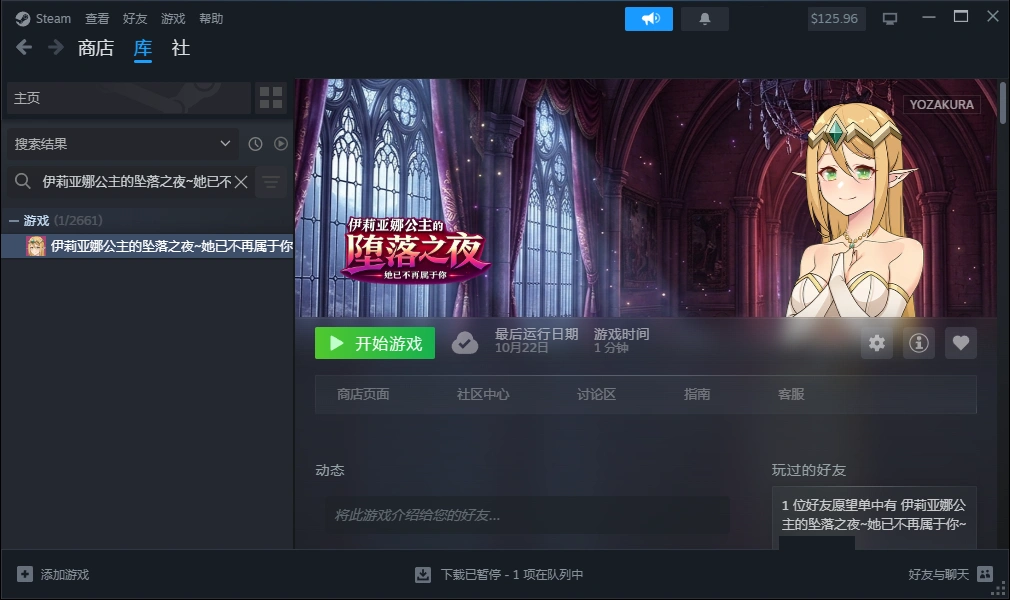Open the 帮助 help menu
This screenshot has width=1010, height=600.
click(211, 19)
